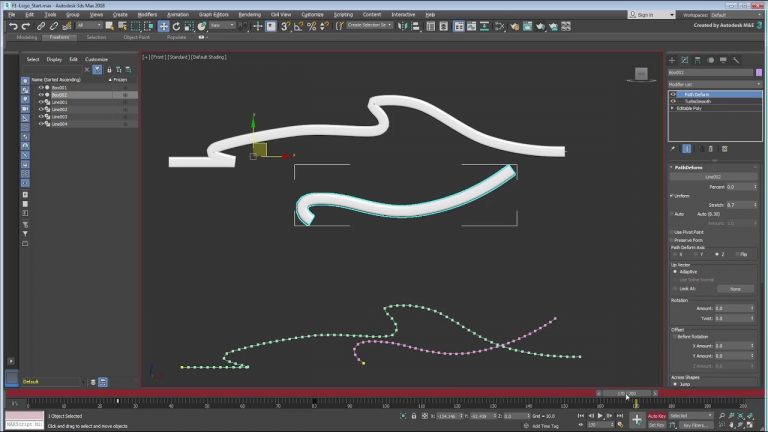
Task: Toggle the Uniform checkbox
Action: 672,195
